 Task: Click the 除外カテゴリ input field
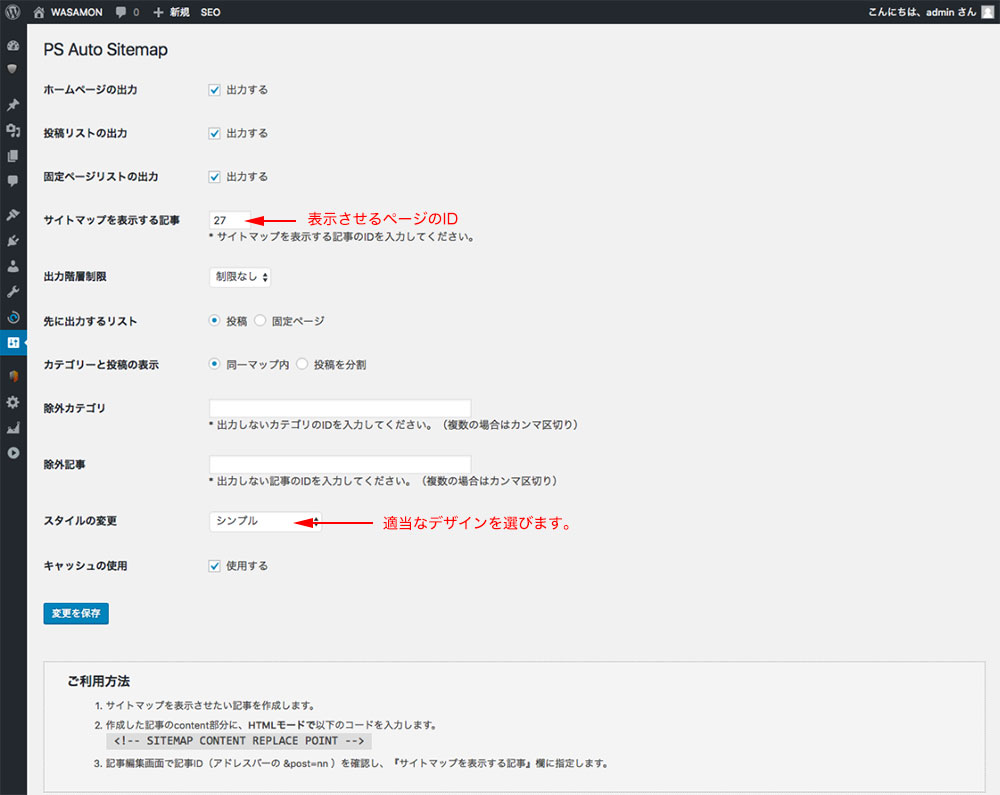[340, 408]
